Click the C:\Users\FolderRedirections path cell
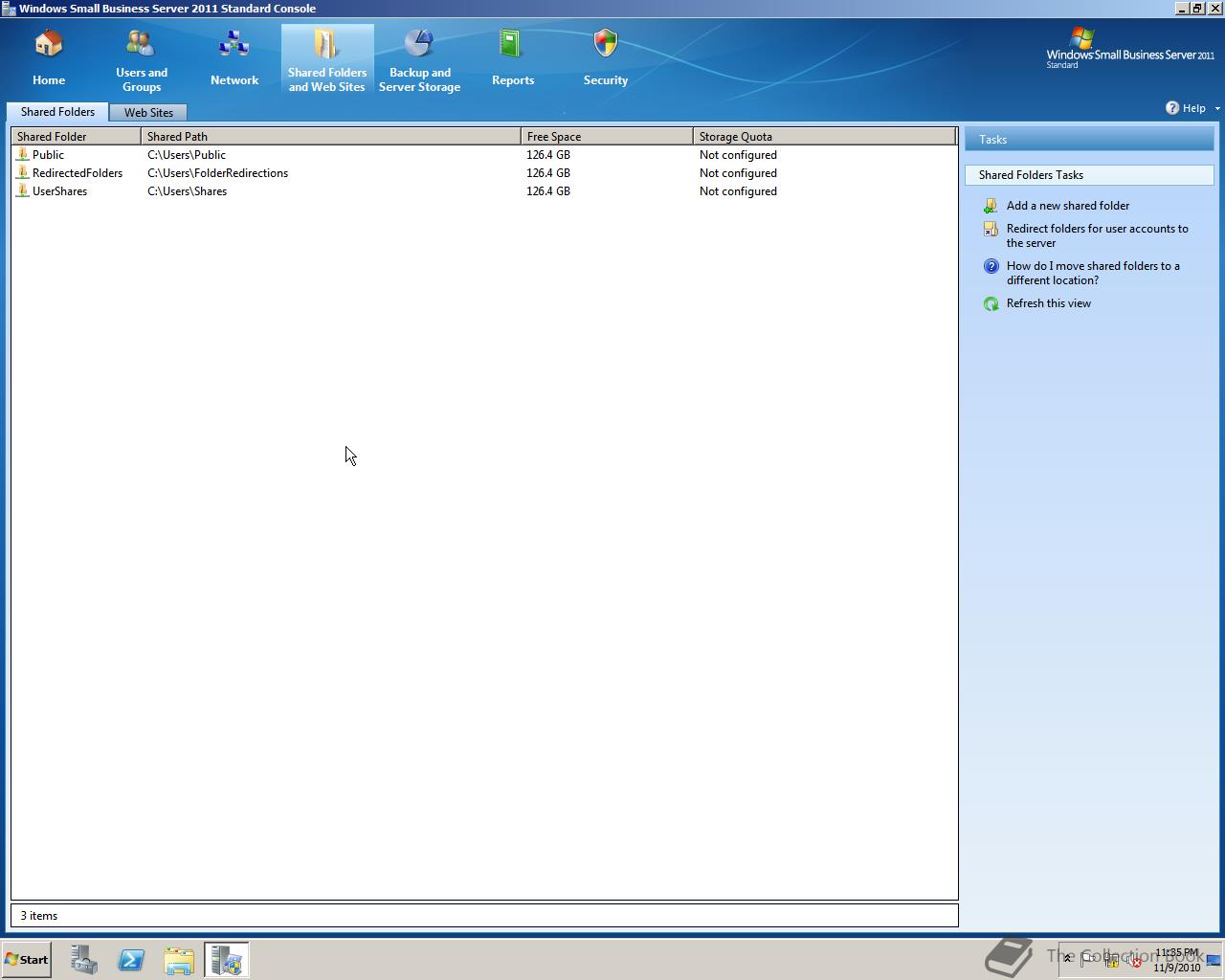The width and height of the screenshot is (1225, 980). pos(217,173)
